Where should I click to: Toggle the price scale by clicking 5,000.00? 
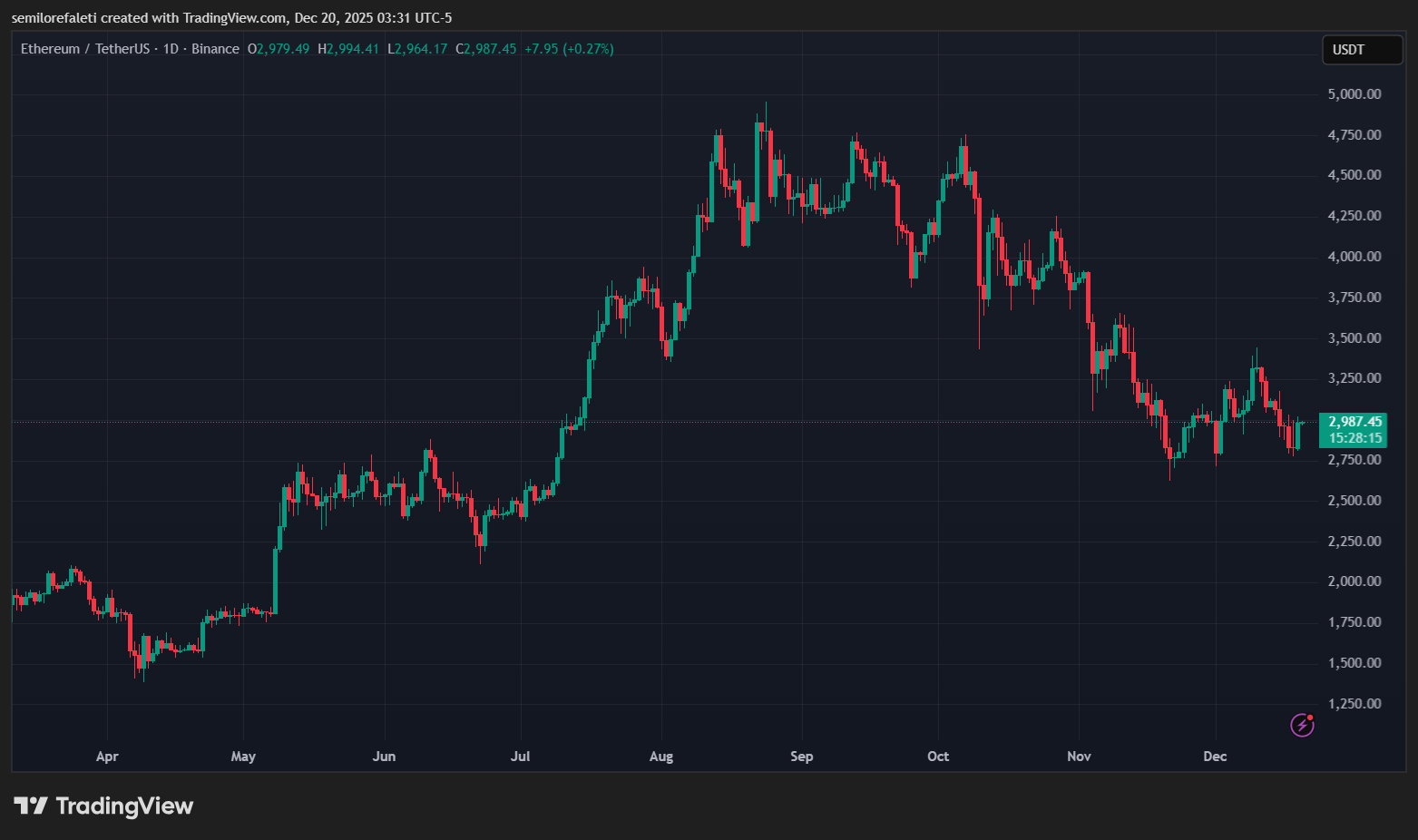pos(1353,93)
